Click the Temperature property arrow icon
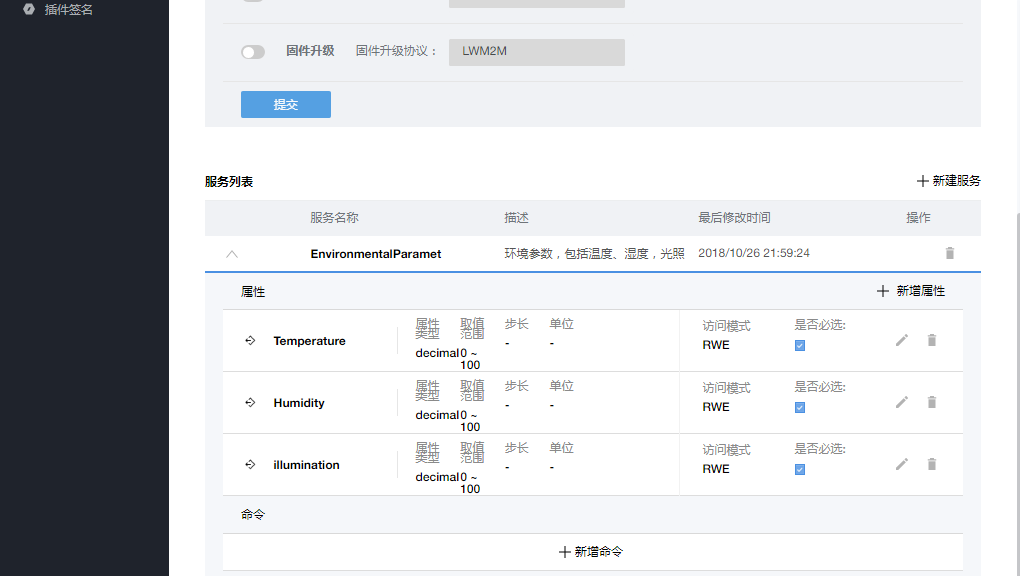Screen dimensions: 1020x576 click(250, 340)
